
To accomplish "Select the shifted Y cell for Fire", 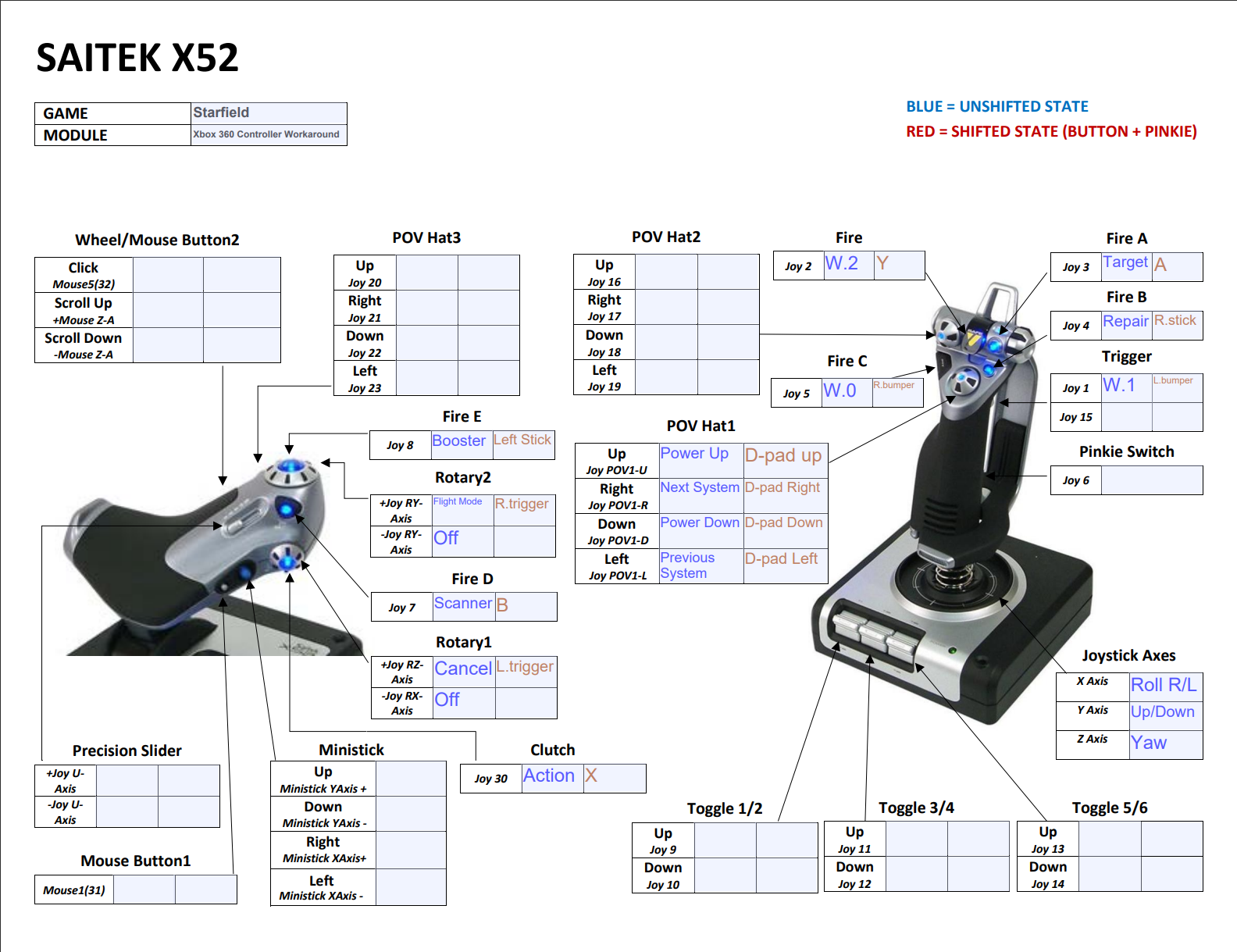I will pos(899,266).
